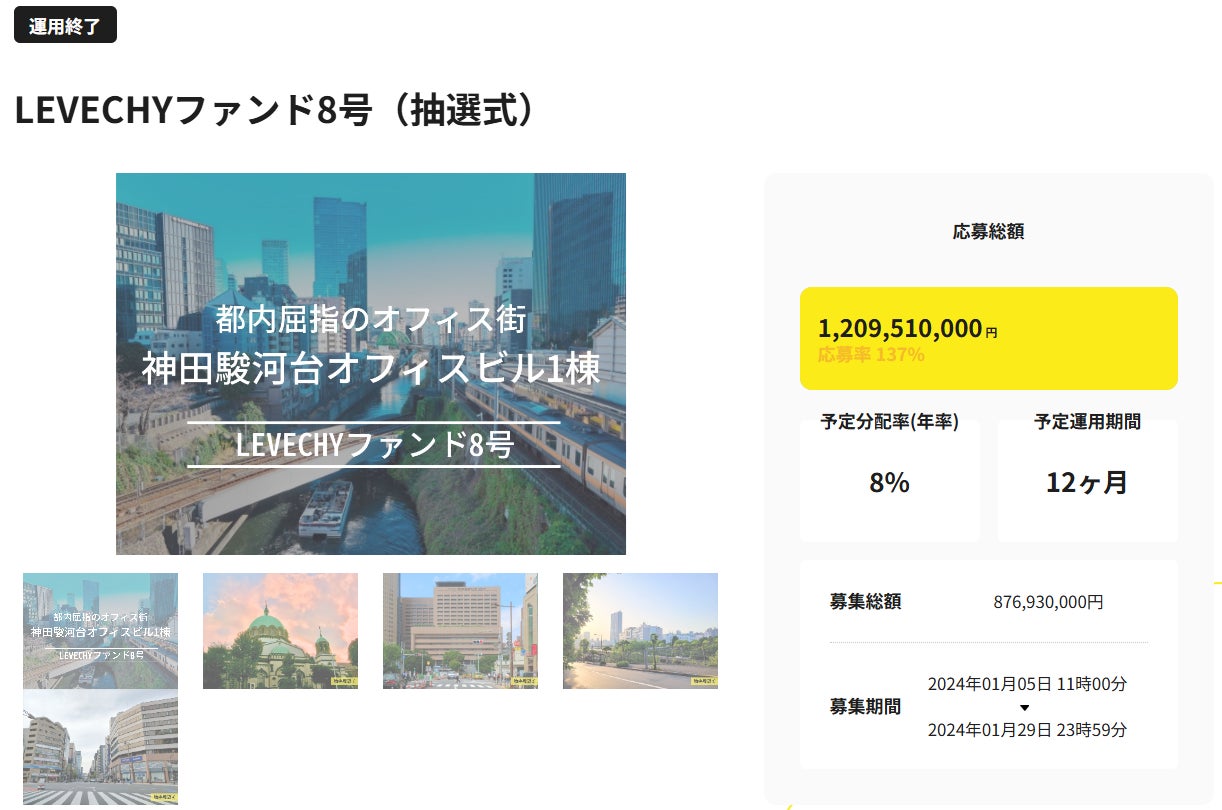Click the 運用終了 status badge

(65, 25)
